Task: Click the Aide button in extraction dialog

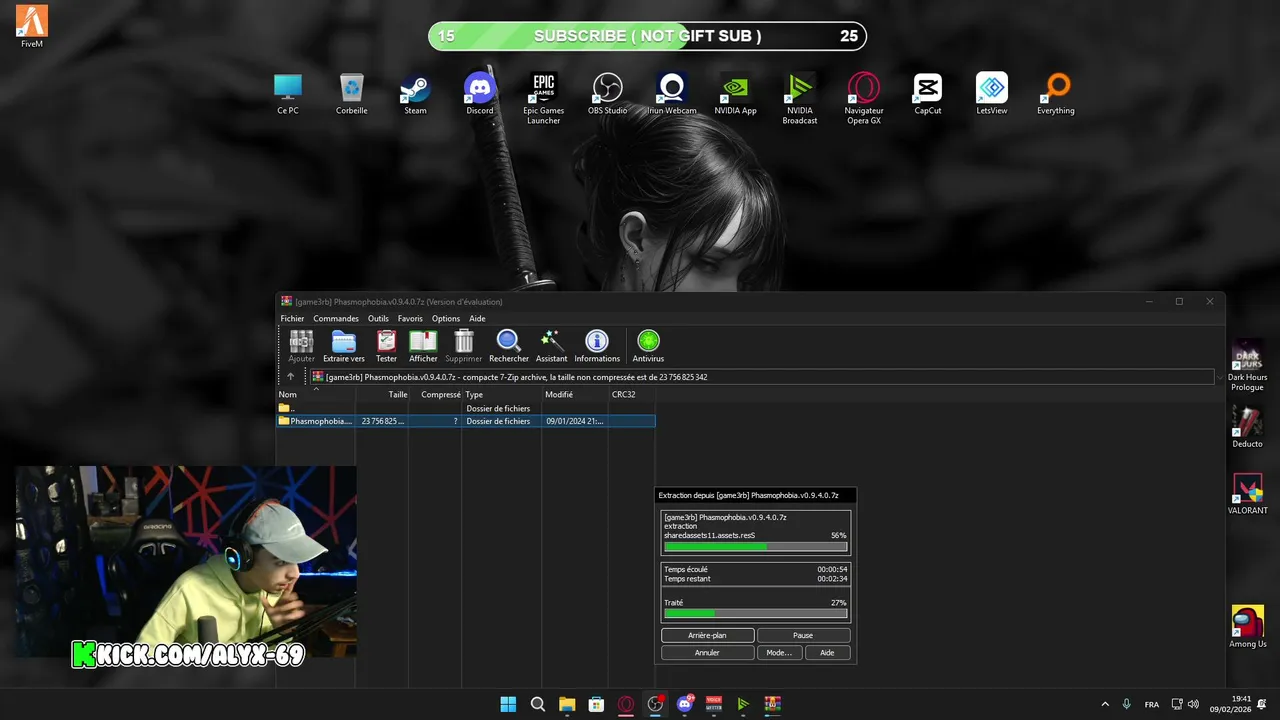Action: pos(827,652)
